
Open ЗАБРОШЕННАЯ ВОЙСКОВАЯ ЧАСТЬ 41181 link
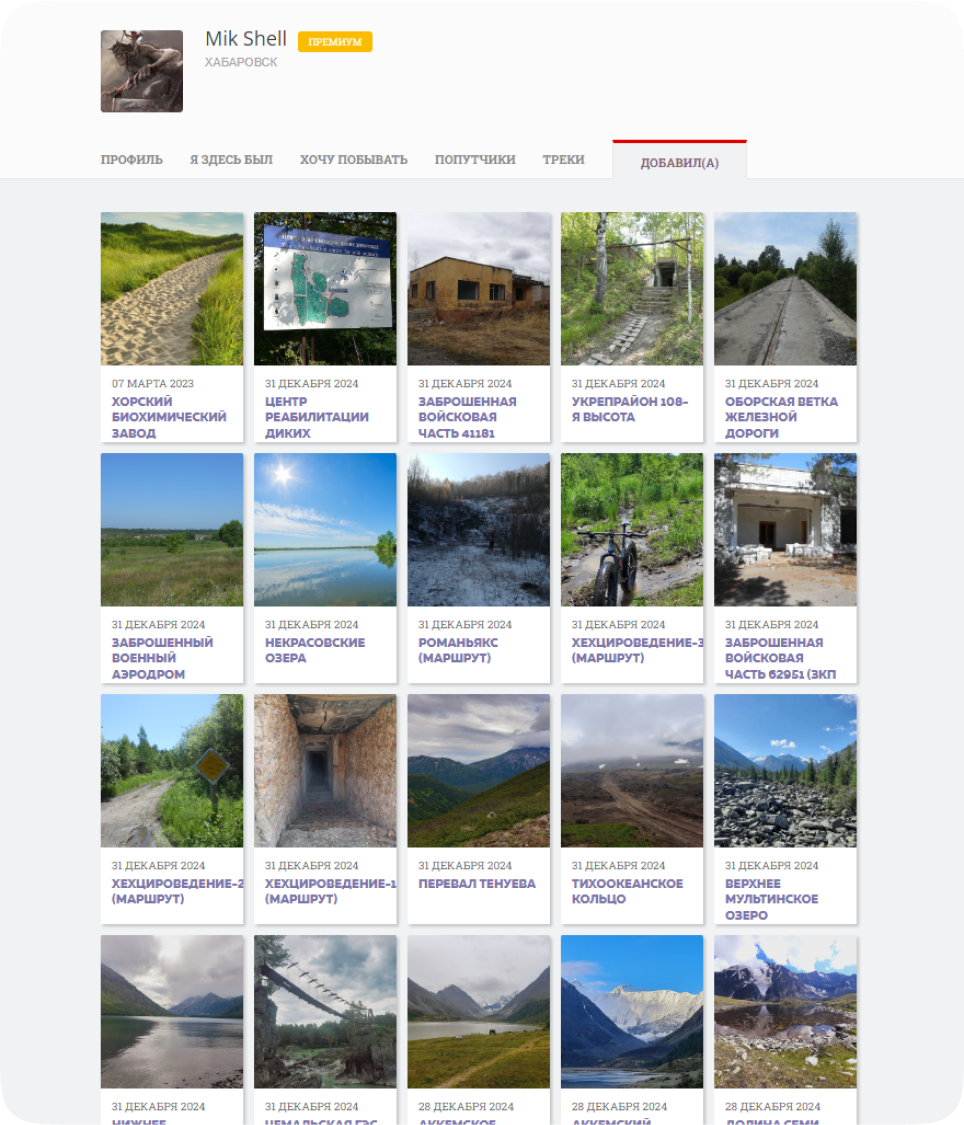pos(467,417)
